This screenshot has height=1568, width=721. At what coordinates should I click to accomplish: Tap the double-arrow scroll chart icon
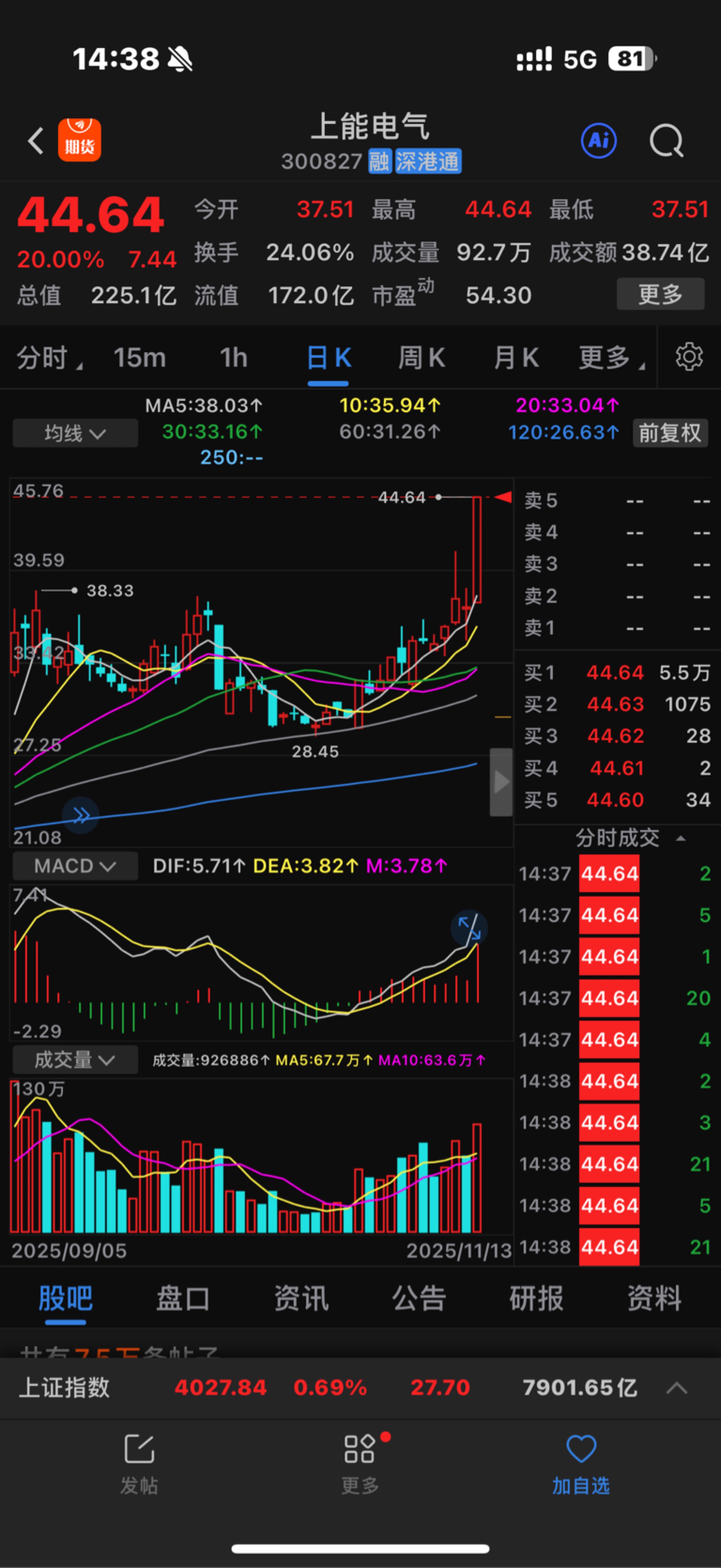tap(81, 814)
